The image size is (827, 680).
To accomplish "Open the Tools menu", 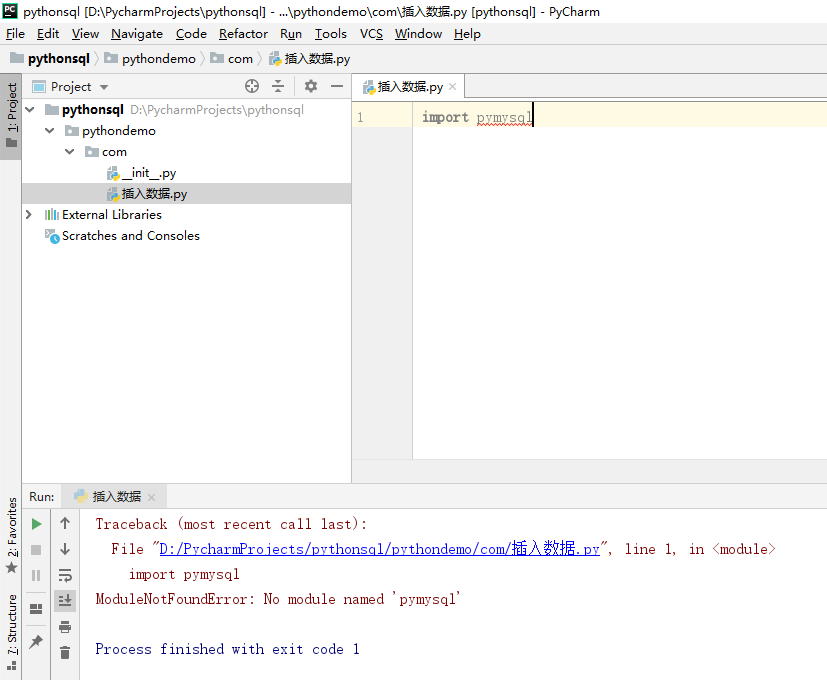I will click(x=331, y=34).
